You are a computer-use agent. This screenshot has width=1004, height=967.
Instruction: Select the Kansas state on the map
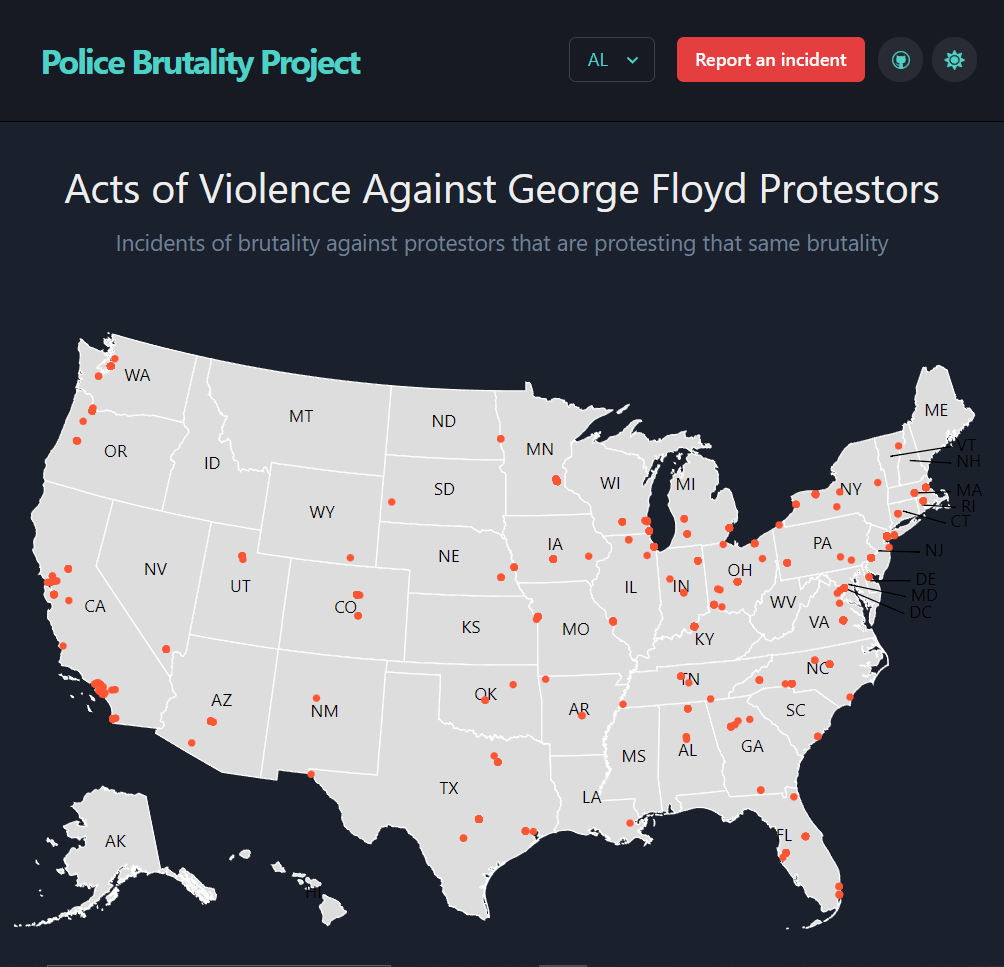(471, 627)
